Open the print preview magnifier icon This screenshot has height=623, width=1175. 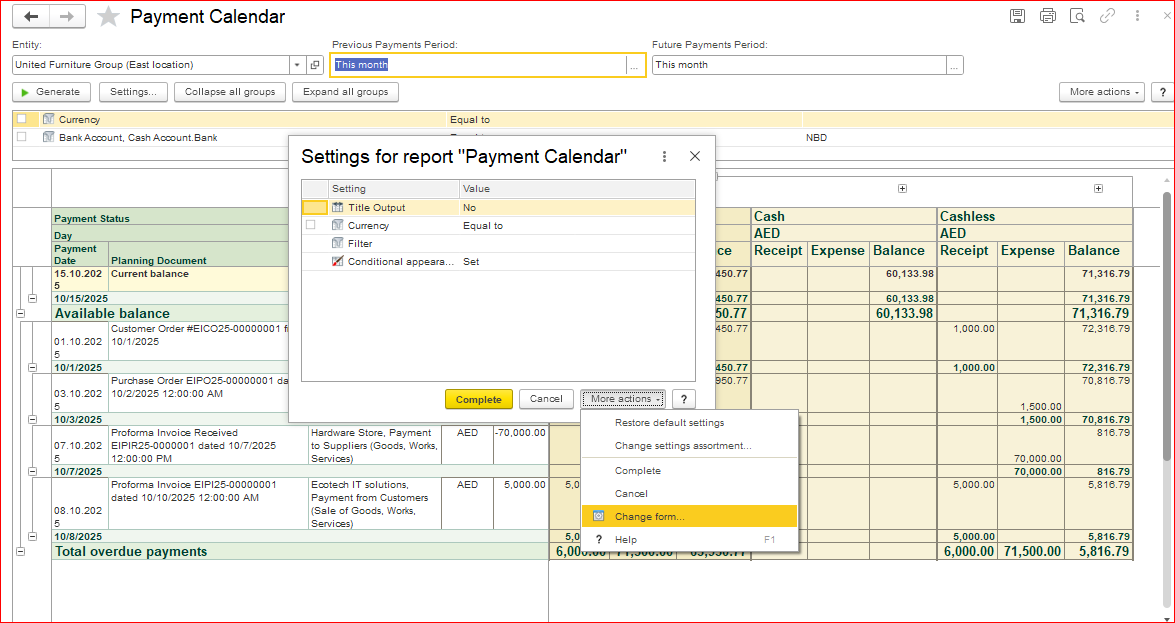[1077, 16]
